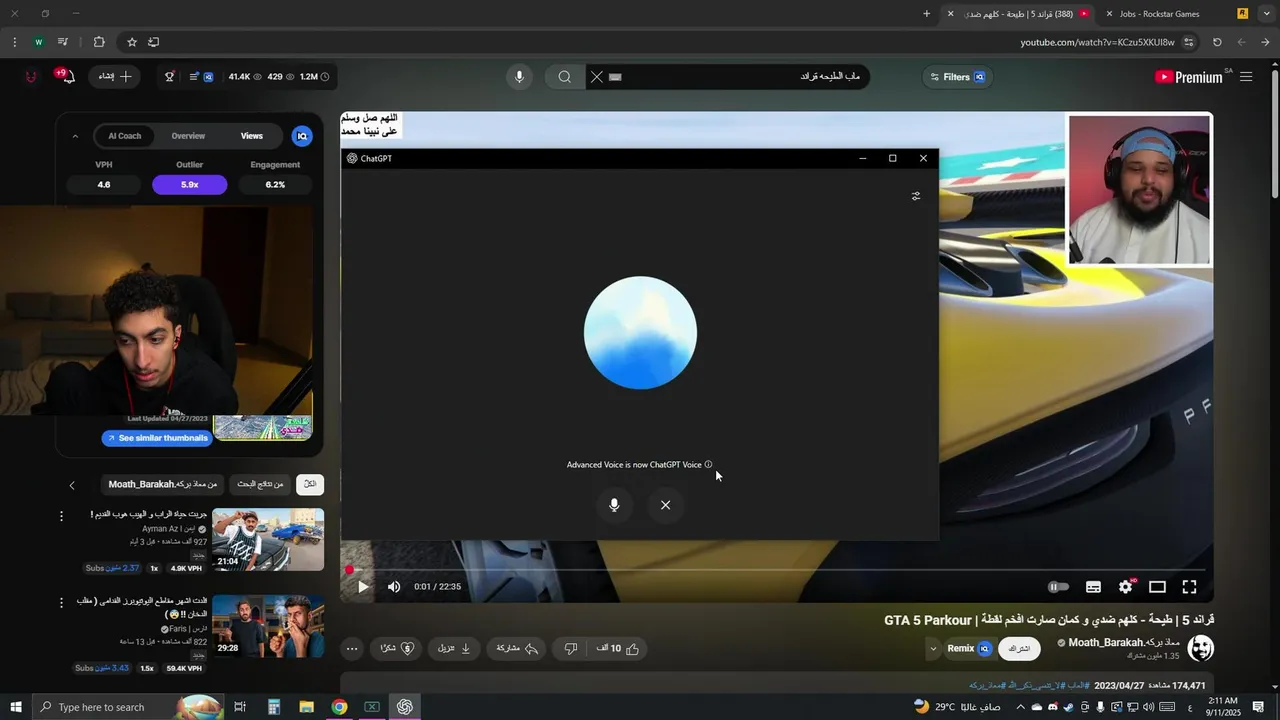Select the 'From Moath_Barakah' filter chip

163,484
